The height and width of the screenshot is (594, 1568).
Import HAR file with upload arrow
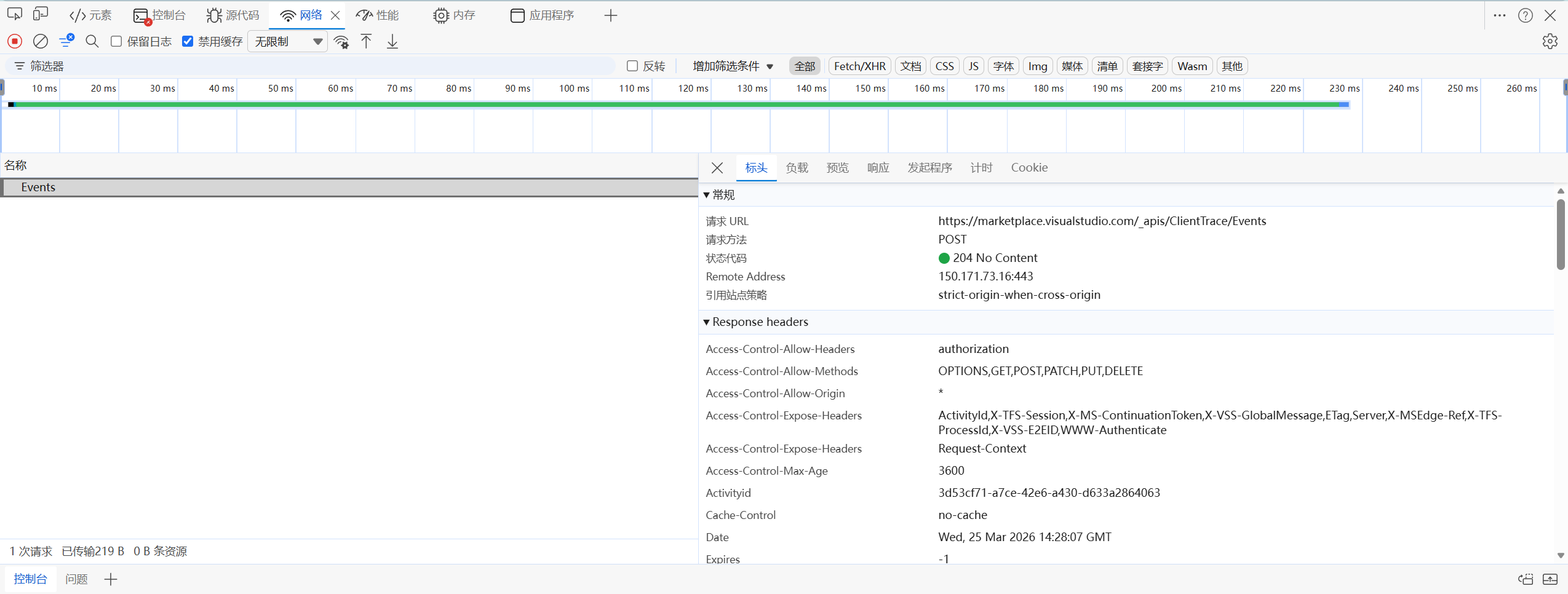coord(366,41)
